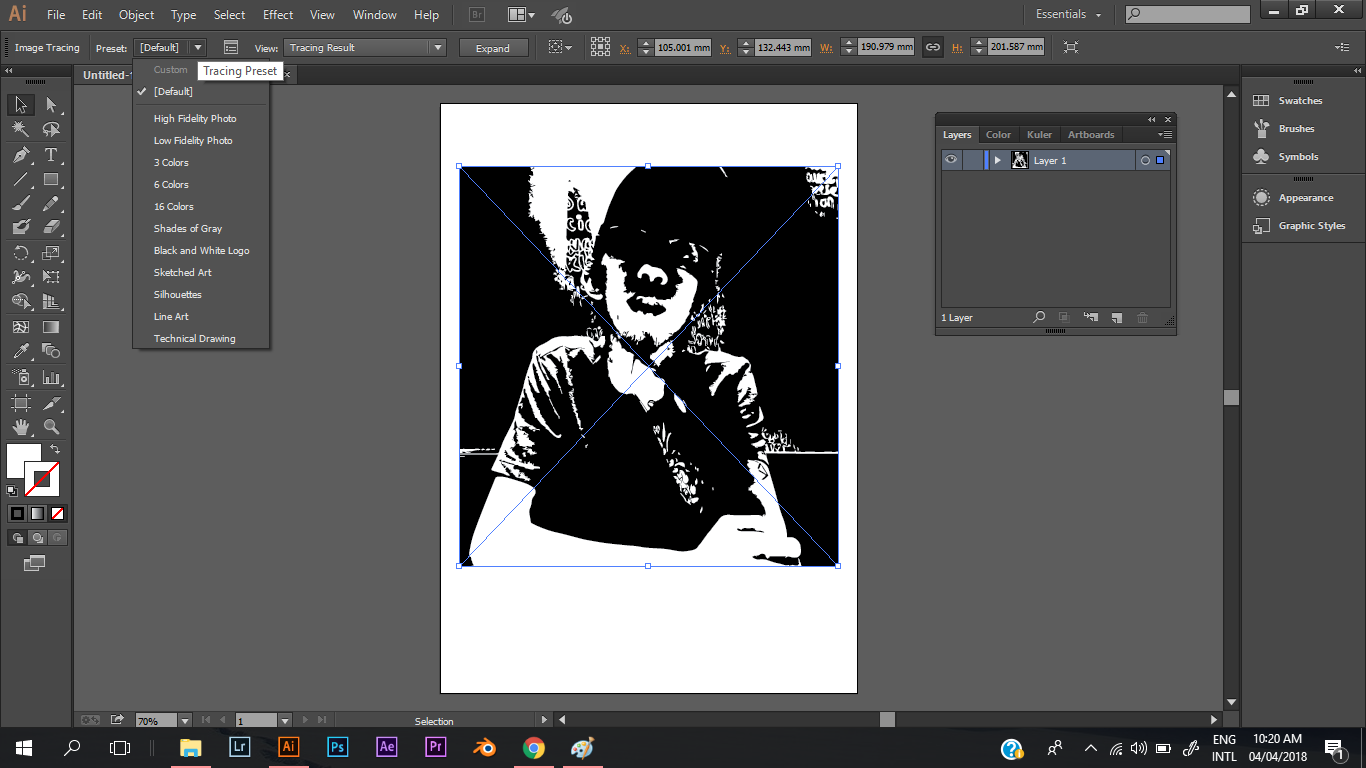
Task: Select the Line Segment tool
Action: tap(21, 180)
